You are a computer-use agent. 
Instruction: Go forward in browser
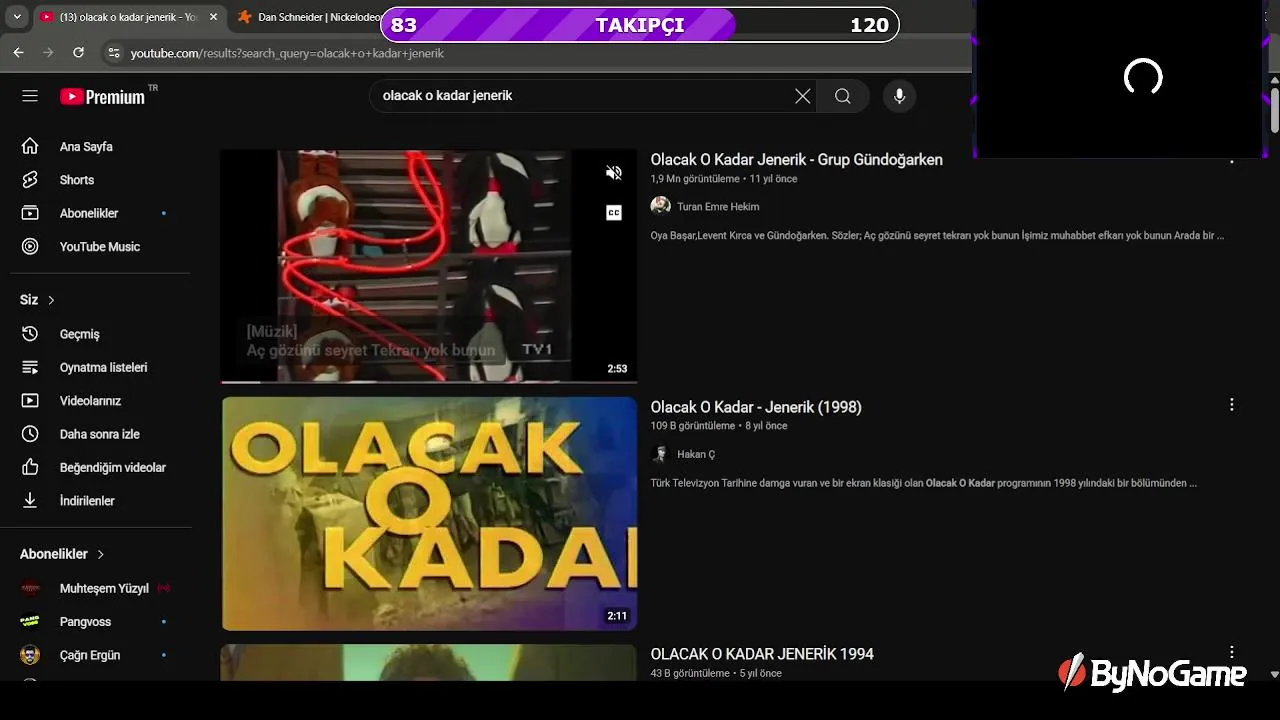[x=48, y=53]
